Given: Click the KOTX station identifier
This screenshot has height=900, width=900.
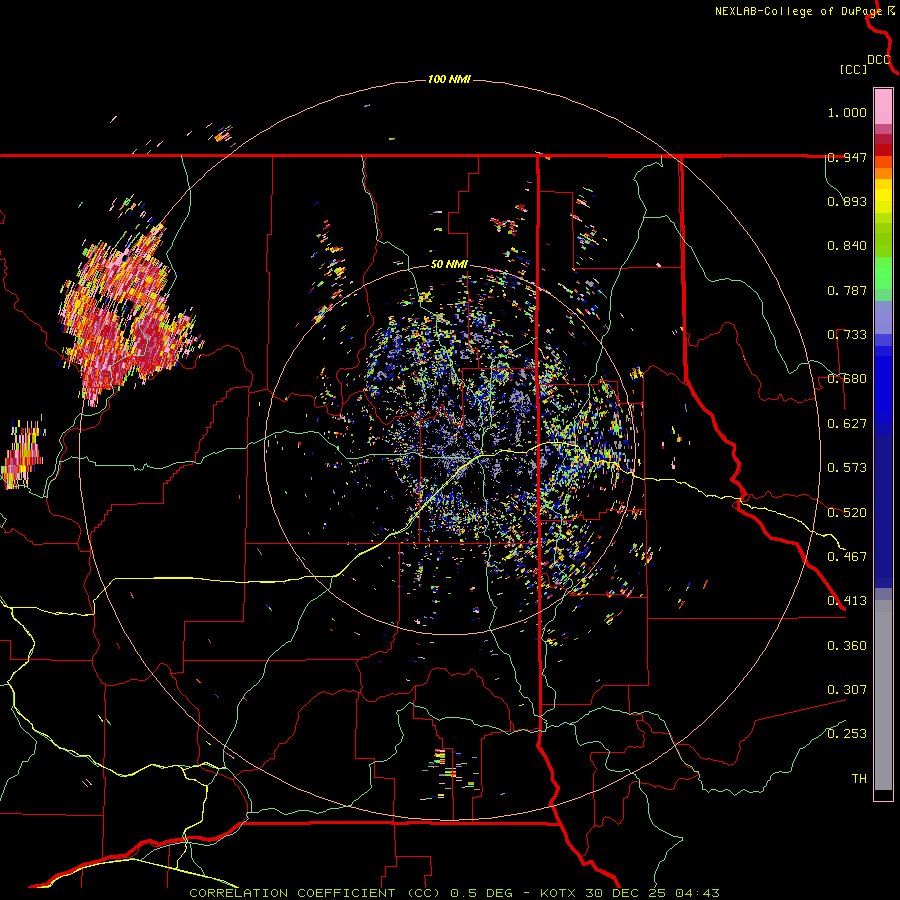Looking at the screenshot, I should tap(558, 893).
